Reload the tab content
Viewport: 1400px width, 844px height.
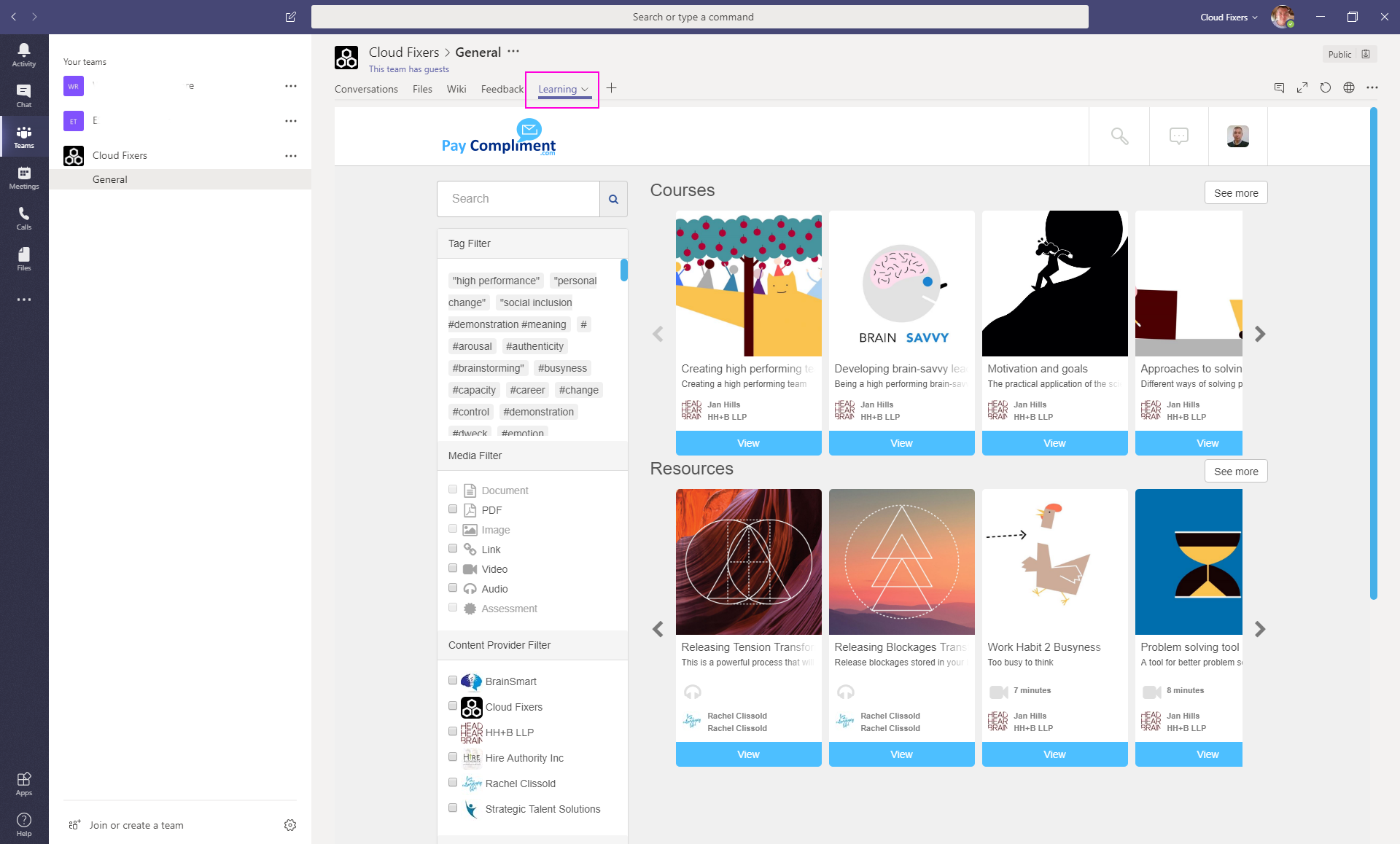pyautogui.click(x=1326, y=87)
